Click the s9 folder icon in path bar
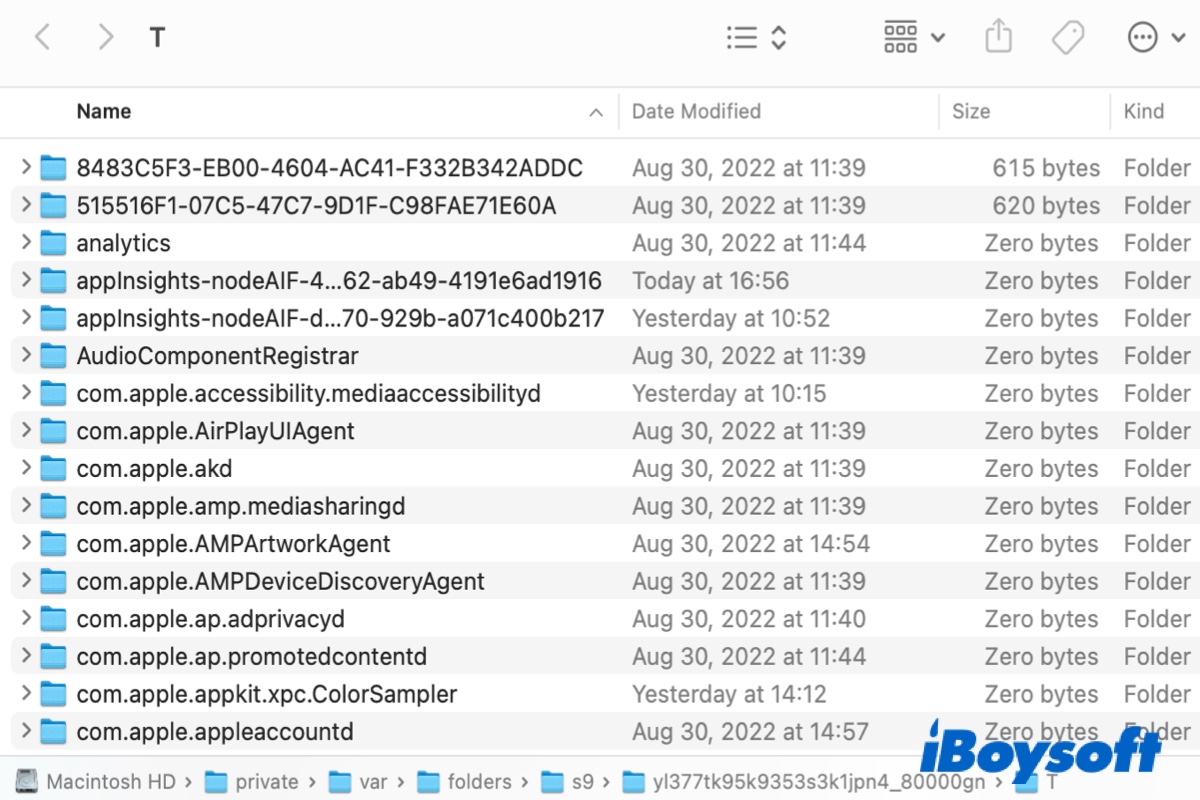Viewport: 1200px width, 800px height. (x=555, y=782)
